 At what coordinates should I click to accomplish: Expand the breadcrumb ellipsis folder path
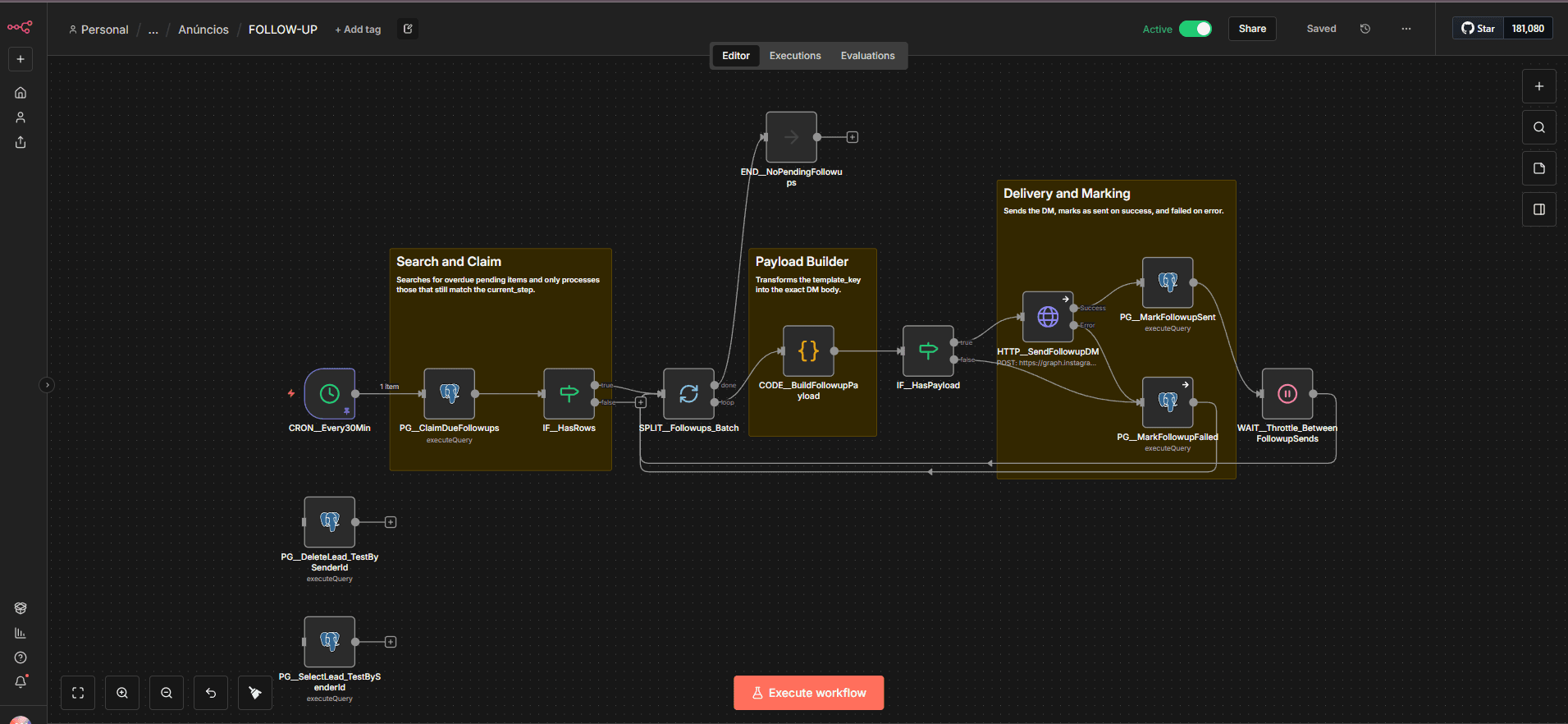click(153, 30)
